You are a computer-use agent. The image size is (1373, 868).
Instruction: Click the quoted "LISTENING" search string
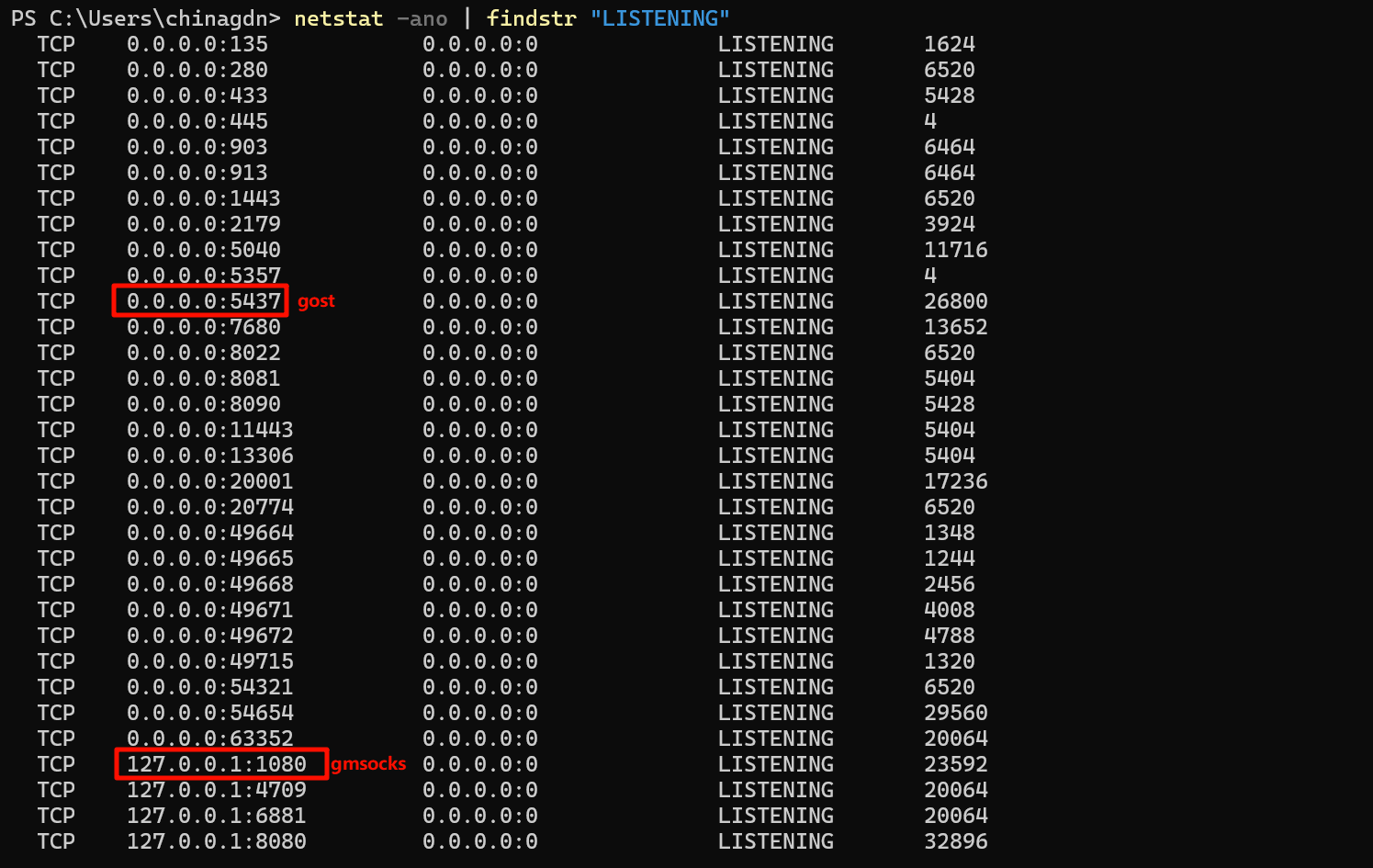pos(660,18)
